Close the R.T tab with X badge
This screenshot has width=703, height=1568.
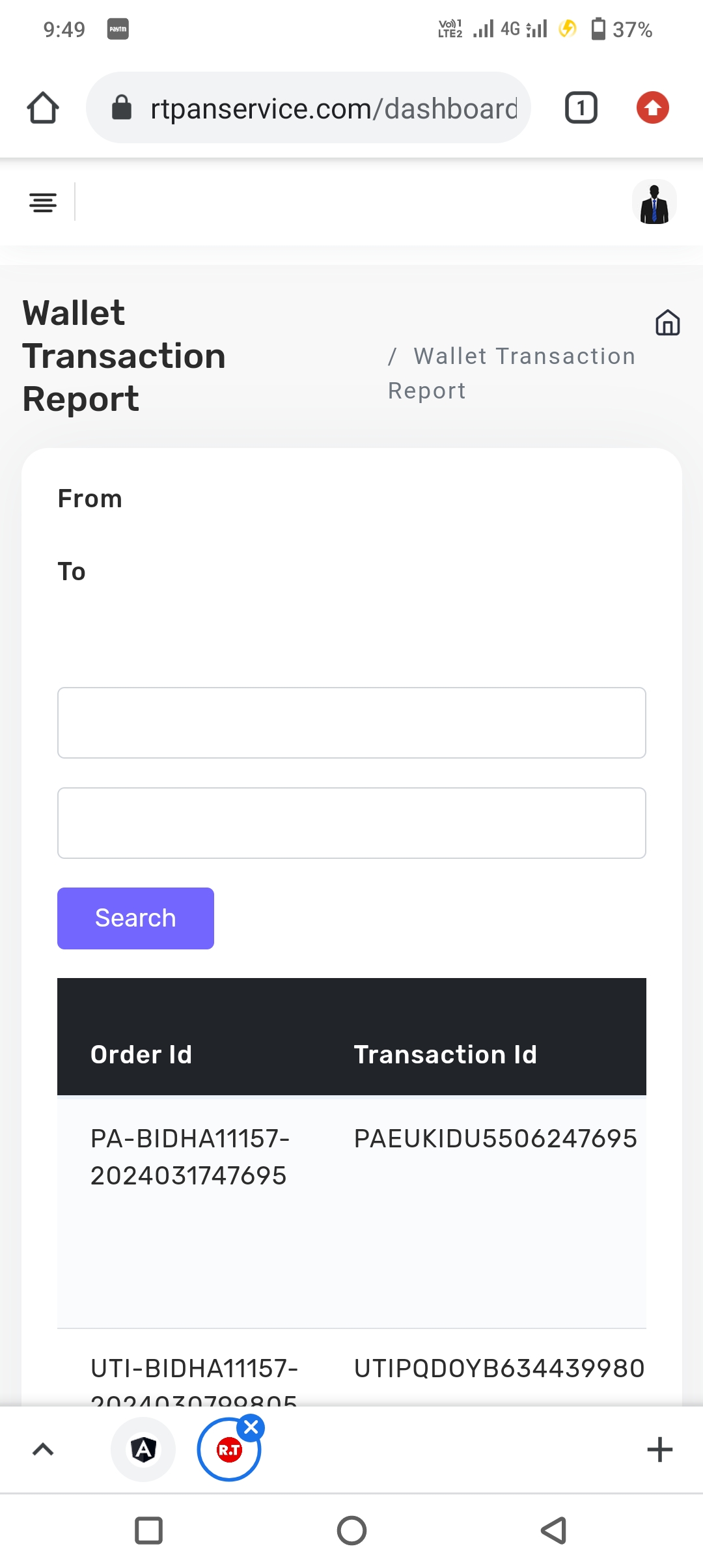(x=251, y=1428)
